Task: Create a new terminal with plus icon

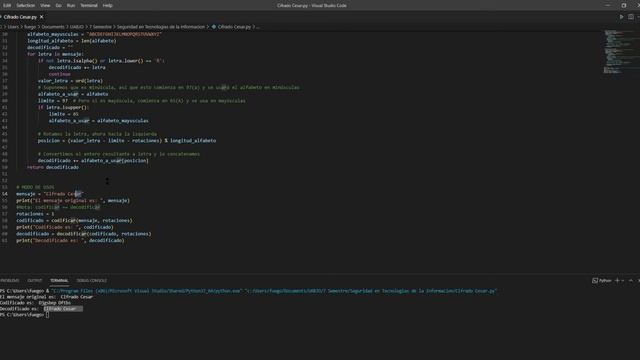Action: point(617,281)
